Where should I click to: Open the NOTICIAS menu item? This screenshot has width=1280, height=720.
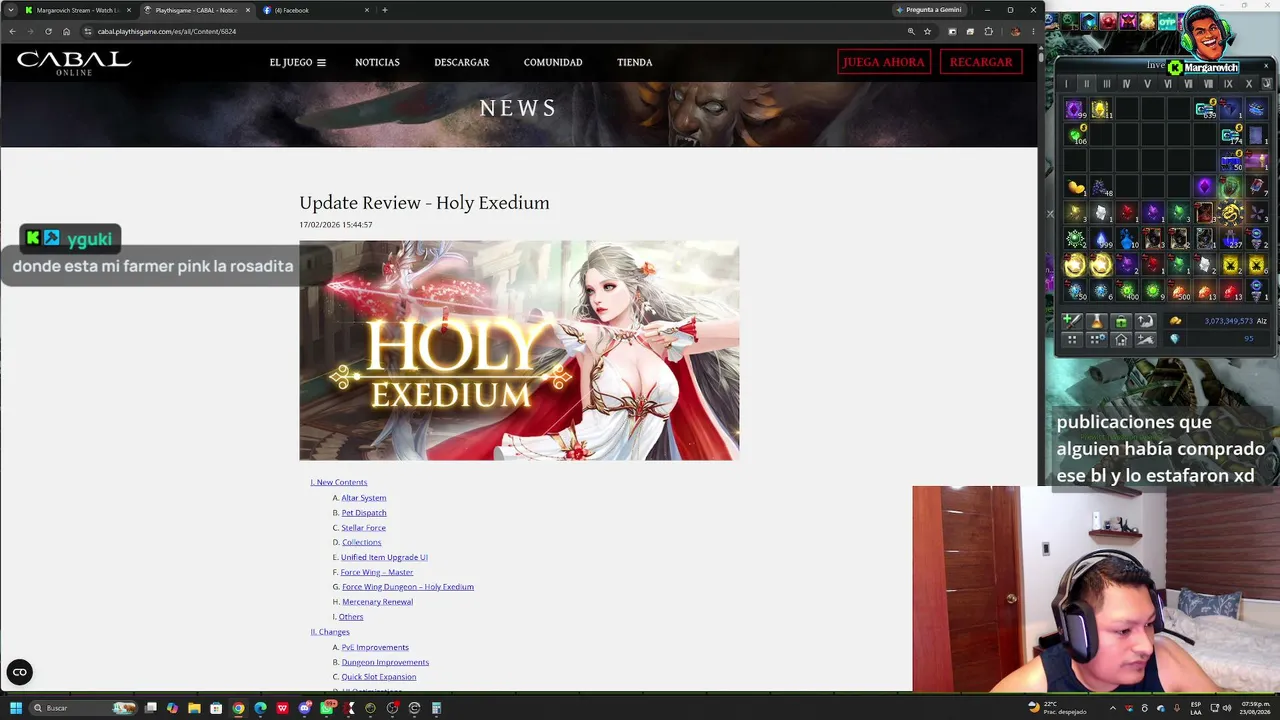377,62
